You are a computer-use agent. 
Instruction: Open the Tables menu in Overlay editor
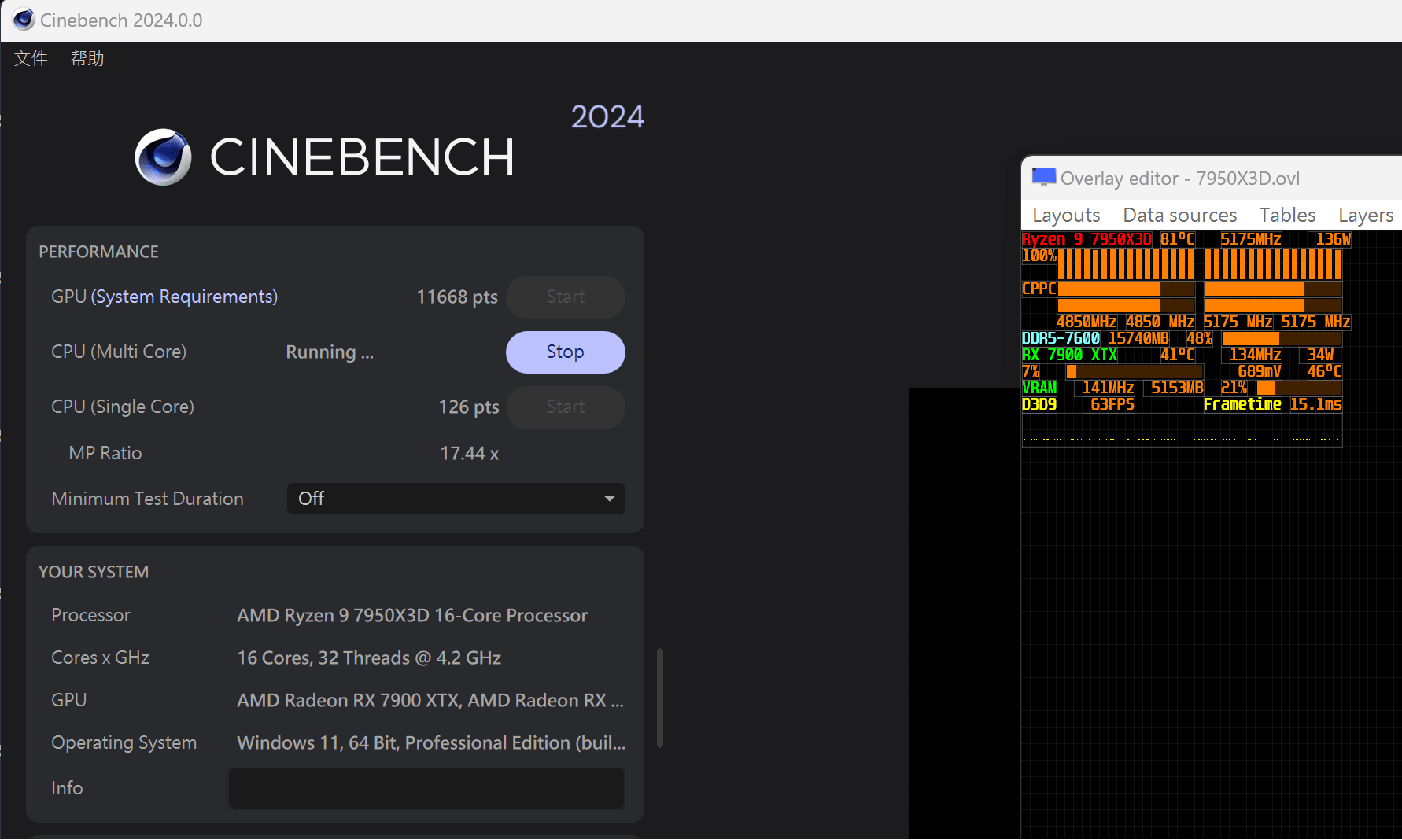(1287, 215)
